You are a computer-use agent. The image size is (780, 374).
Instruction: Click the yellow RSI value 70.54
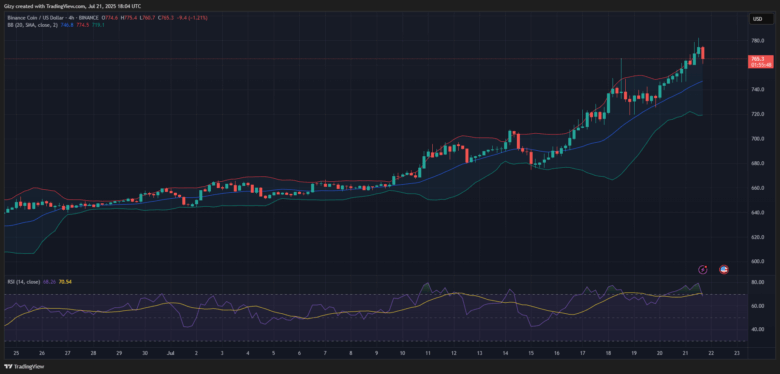click(66, 282)
